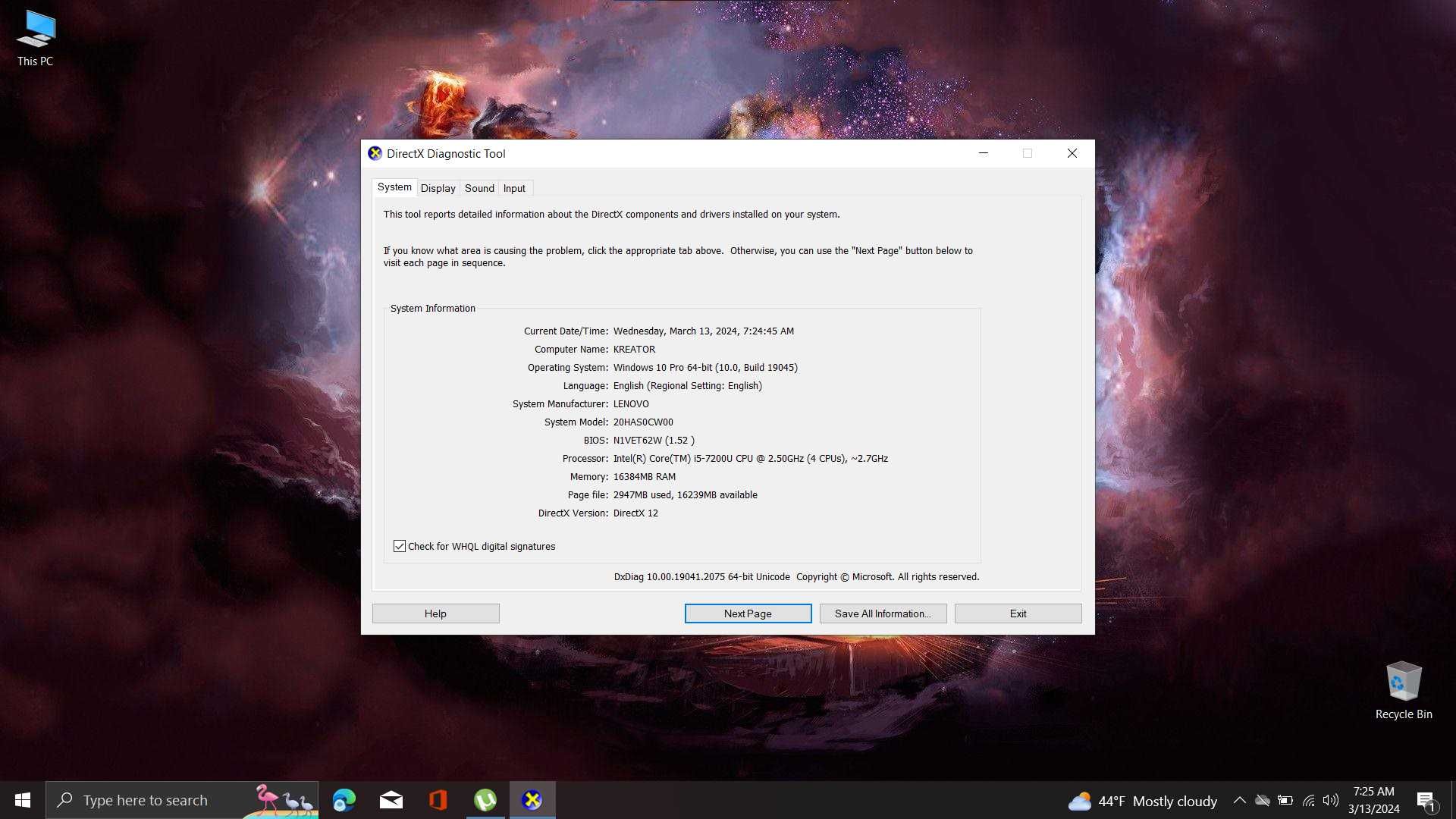Open the notification action center
The width and height of the screenshot is (1456, 819).
coord(1426,801)
